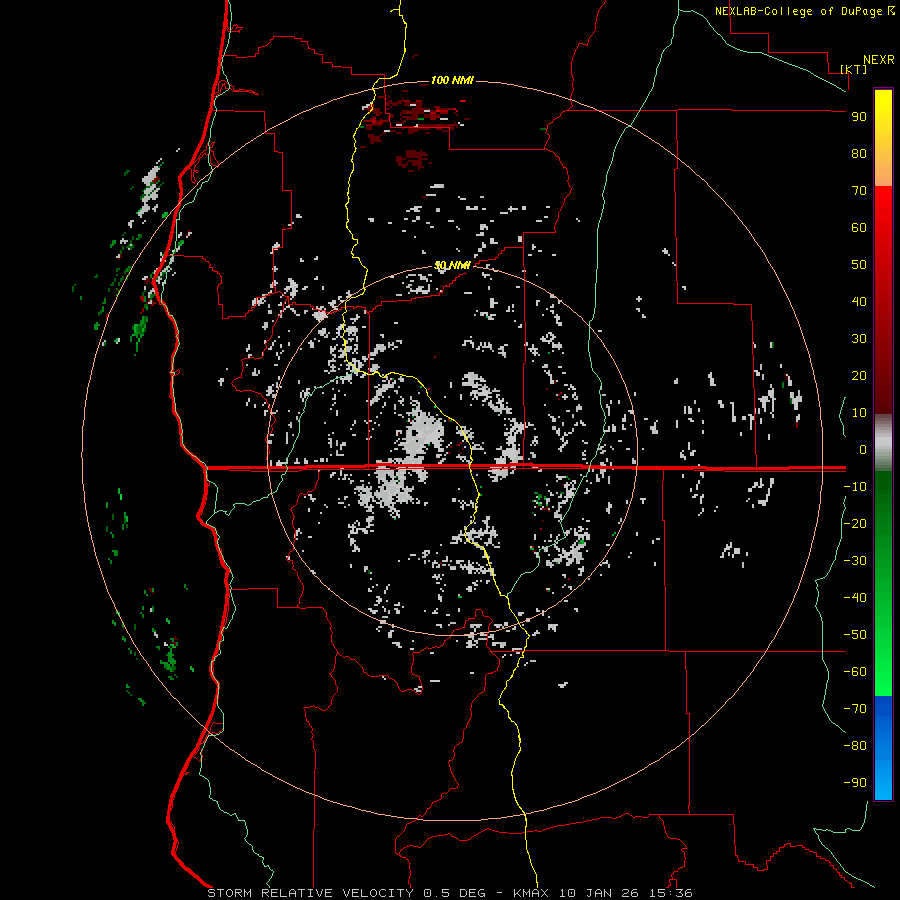Click the 0 value on velocity scale
Image resolution: width=900 pixels, height=900 pixels.
[863, 449]
